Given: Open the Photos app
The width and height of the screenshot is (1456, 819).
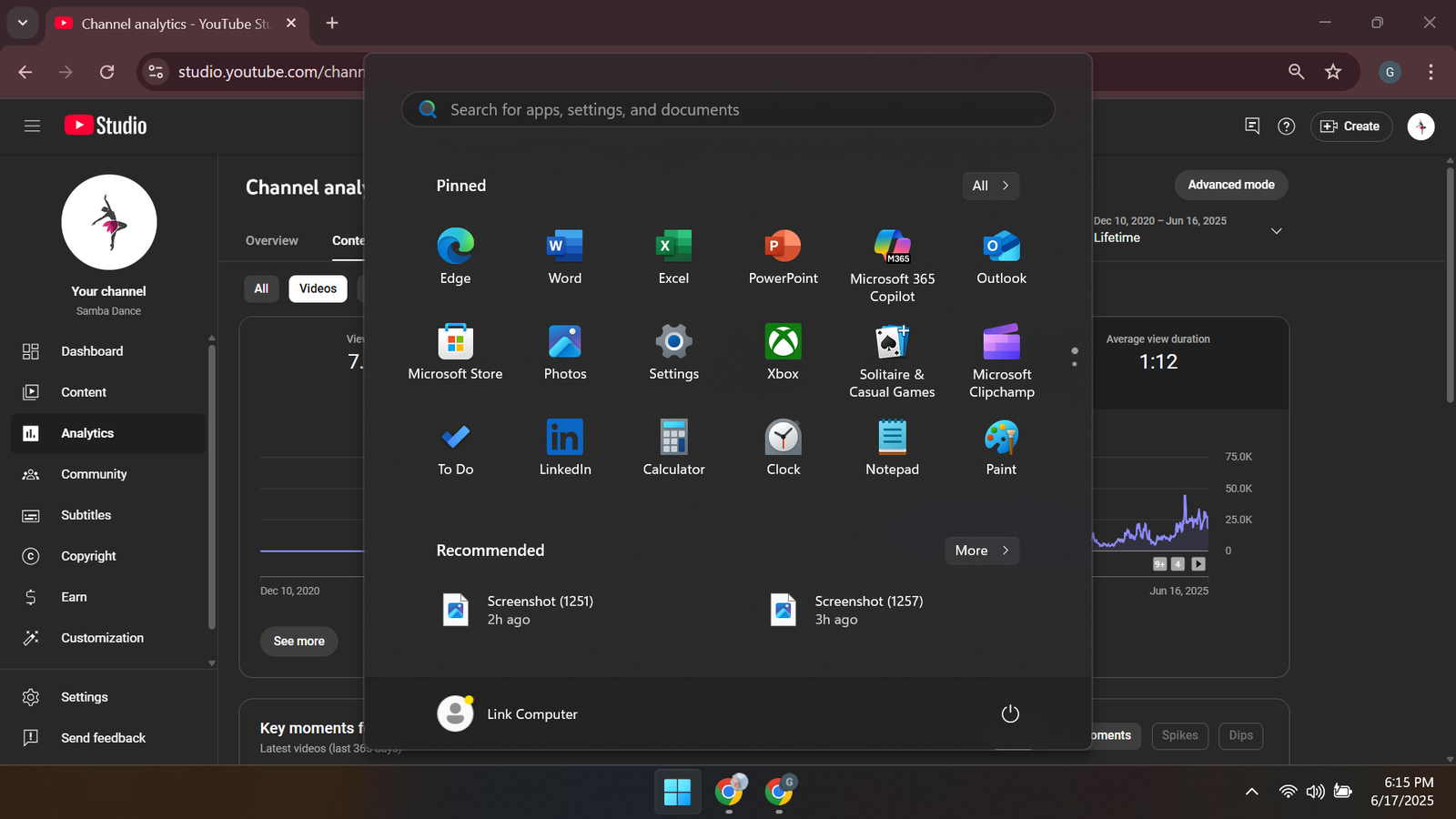Looking at the screenshot, I should click(564, 352).
